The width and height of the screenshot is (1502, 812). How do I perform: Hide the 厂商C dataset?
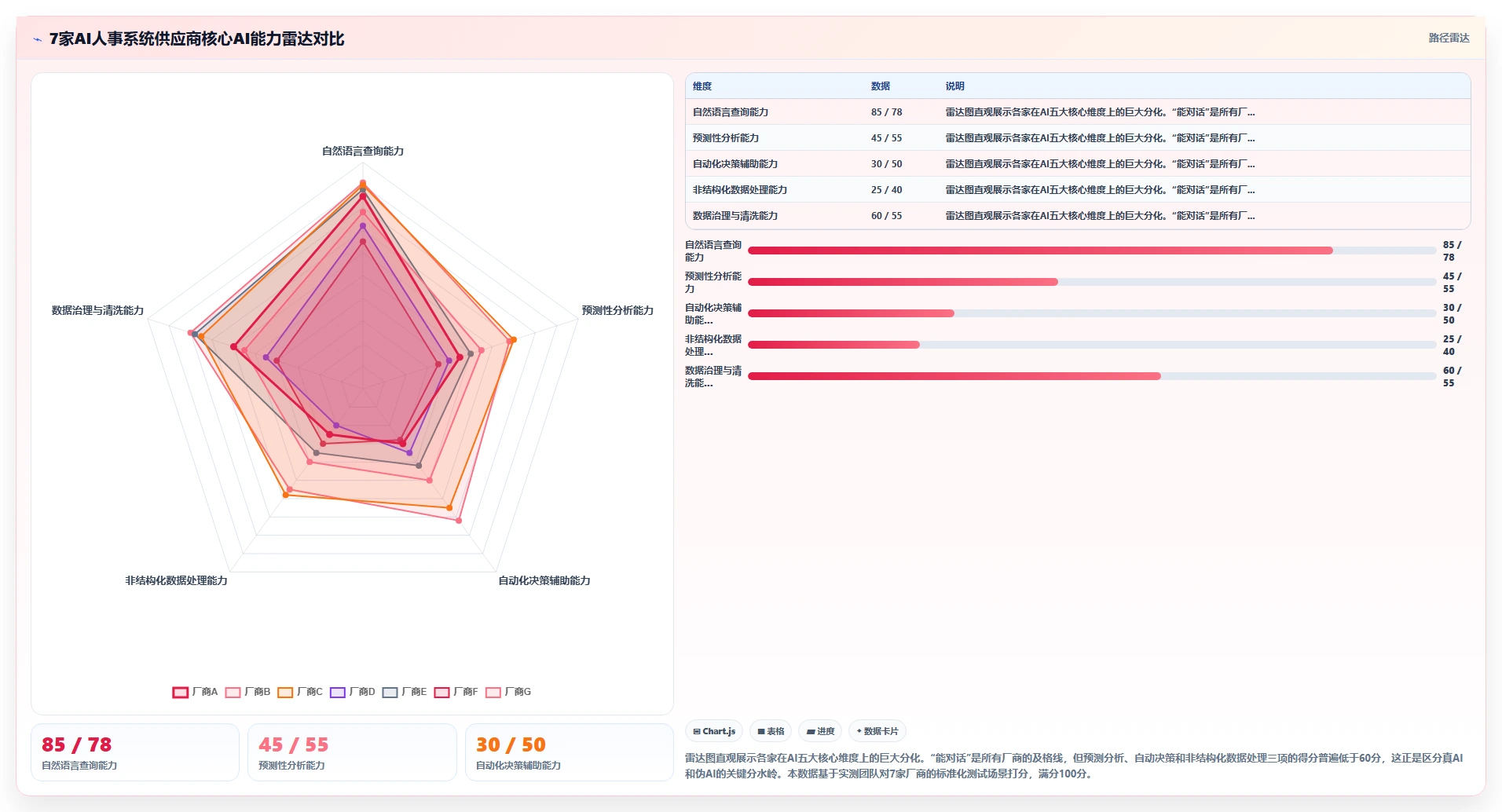tap(300, 692)
